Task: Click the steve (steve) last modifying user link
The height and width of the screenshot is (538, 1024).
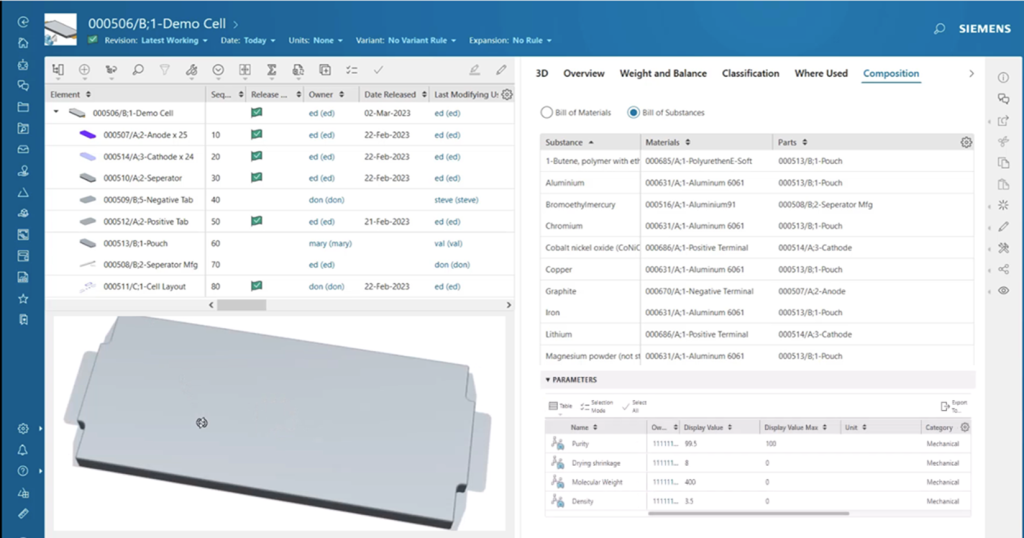Action: [455, 200]
